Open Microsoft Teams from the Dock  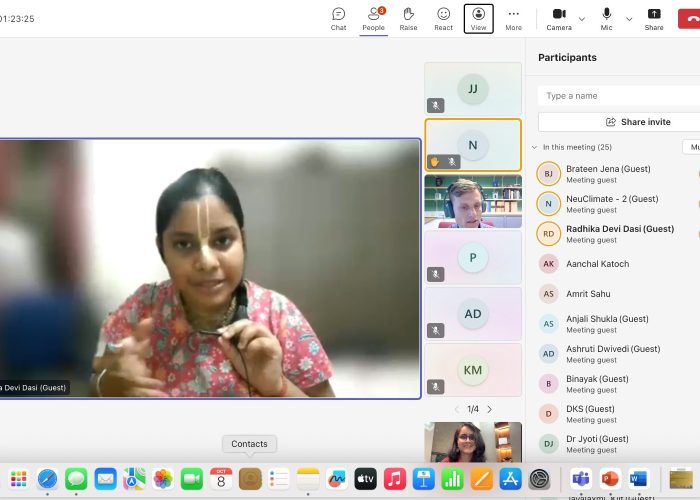[x=580, y=479]
